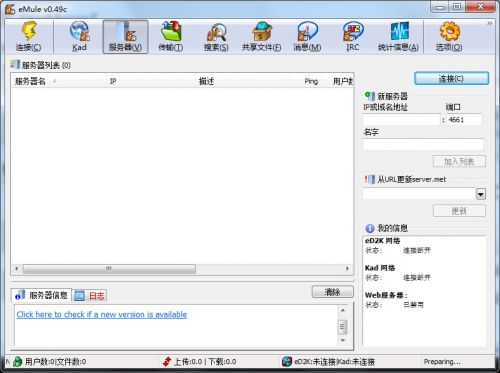Click the log pane vertical scrollbar thumb
500x373 pixels.
[342, 327]
